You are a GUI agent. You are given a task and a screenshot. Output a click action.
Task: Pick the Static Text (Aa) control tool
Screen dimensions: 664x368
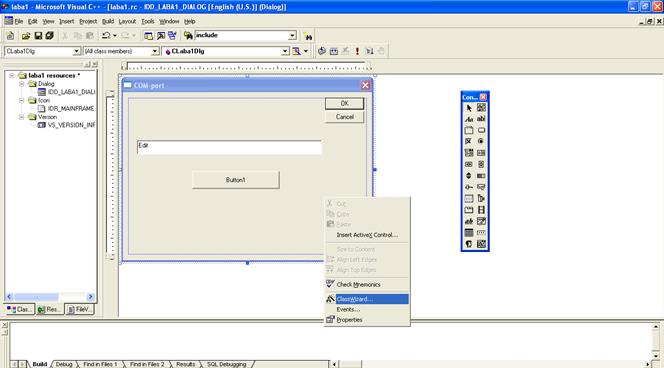pos(469,119)
